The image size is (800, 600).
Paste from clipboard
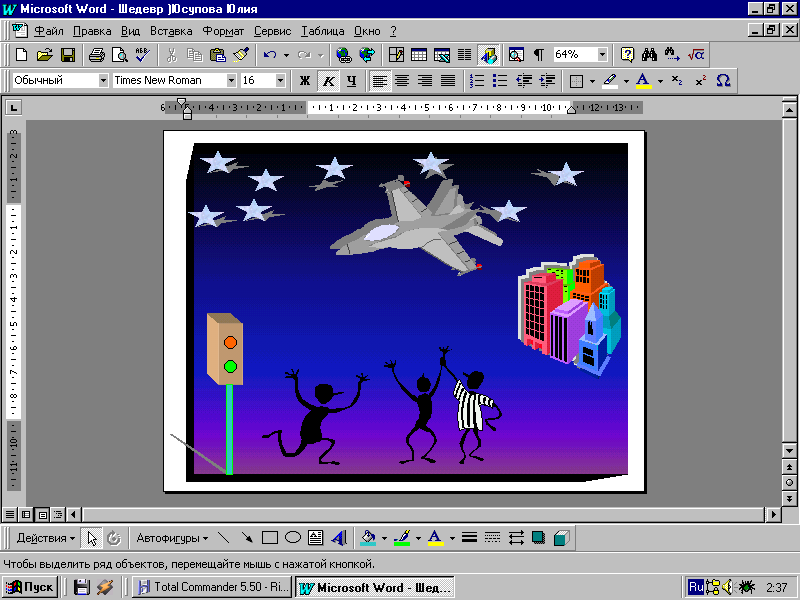point(218,55)
